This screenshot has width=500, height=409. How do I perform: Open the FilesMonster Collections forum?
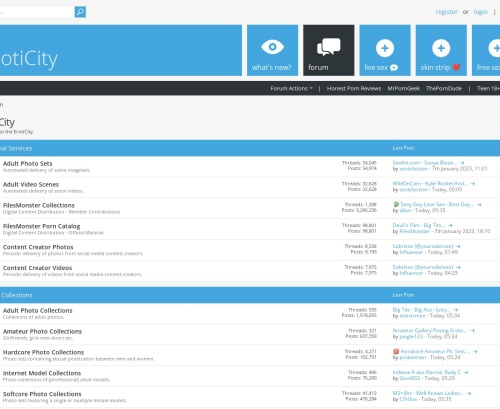pyautogui.click(x=39, y=205)
